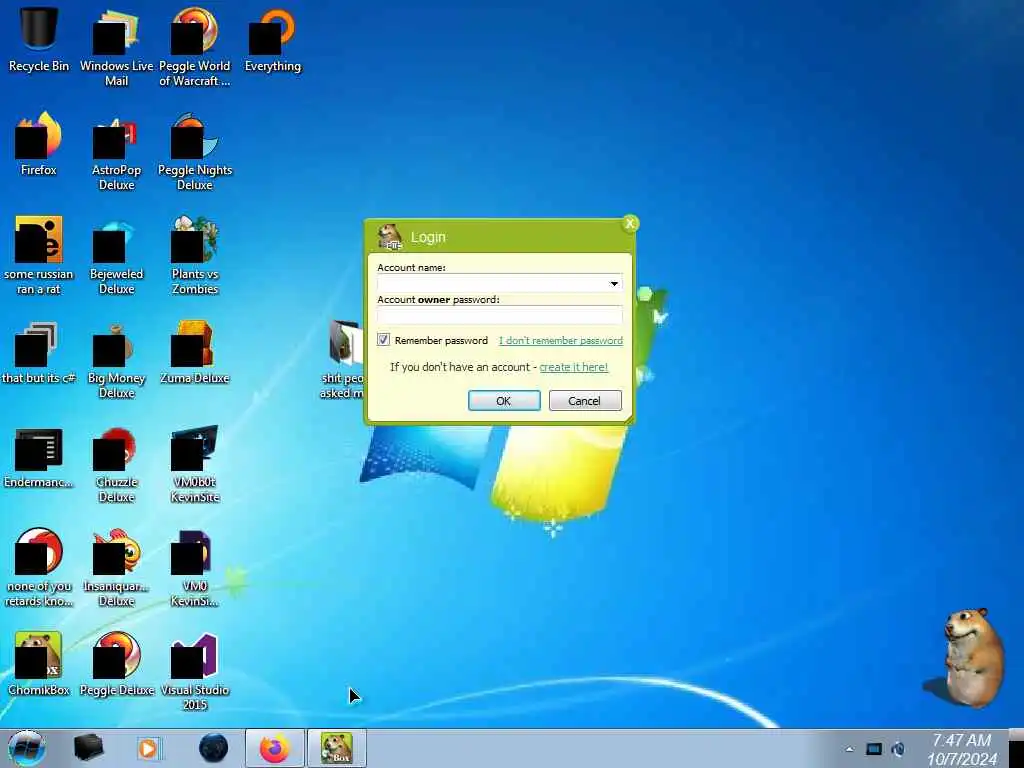Image resolution: width=1024 pixels, height=768 pixels.
Task: Open the volume tray icon
Action: [x=899, y=749]
